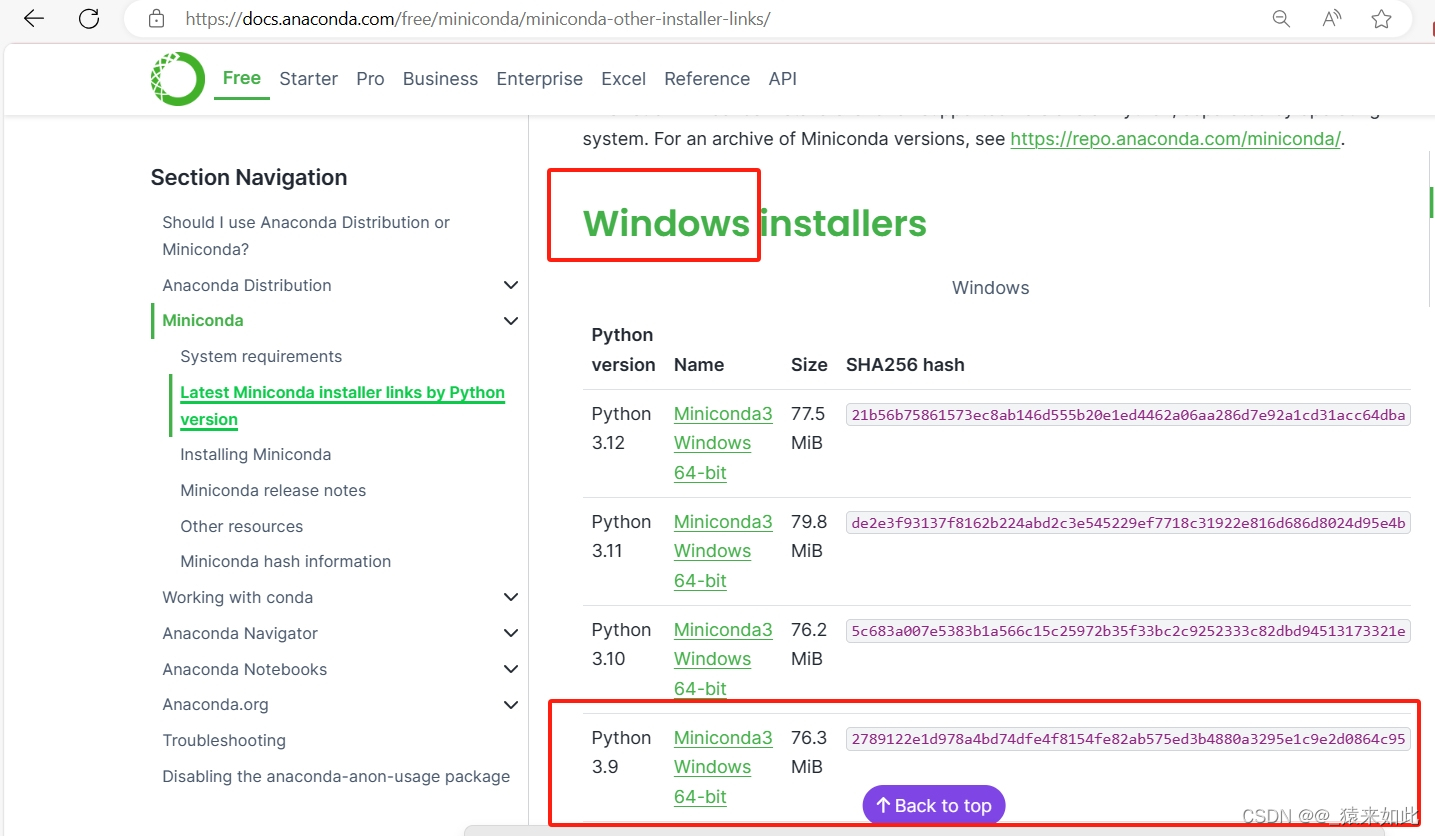Expand the Anaconda Navigator chevron
Screen dimensions: 1435x836
(511, 633)
